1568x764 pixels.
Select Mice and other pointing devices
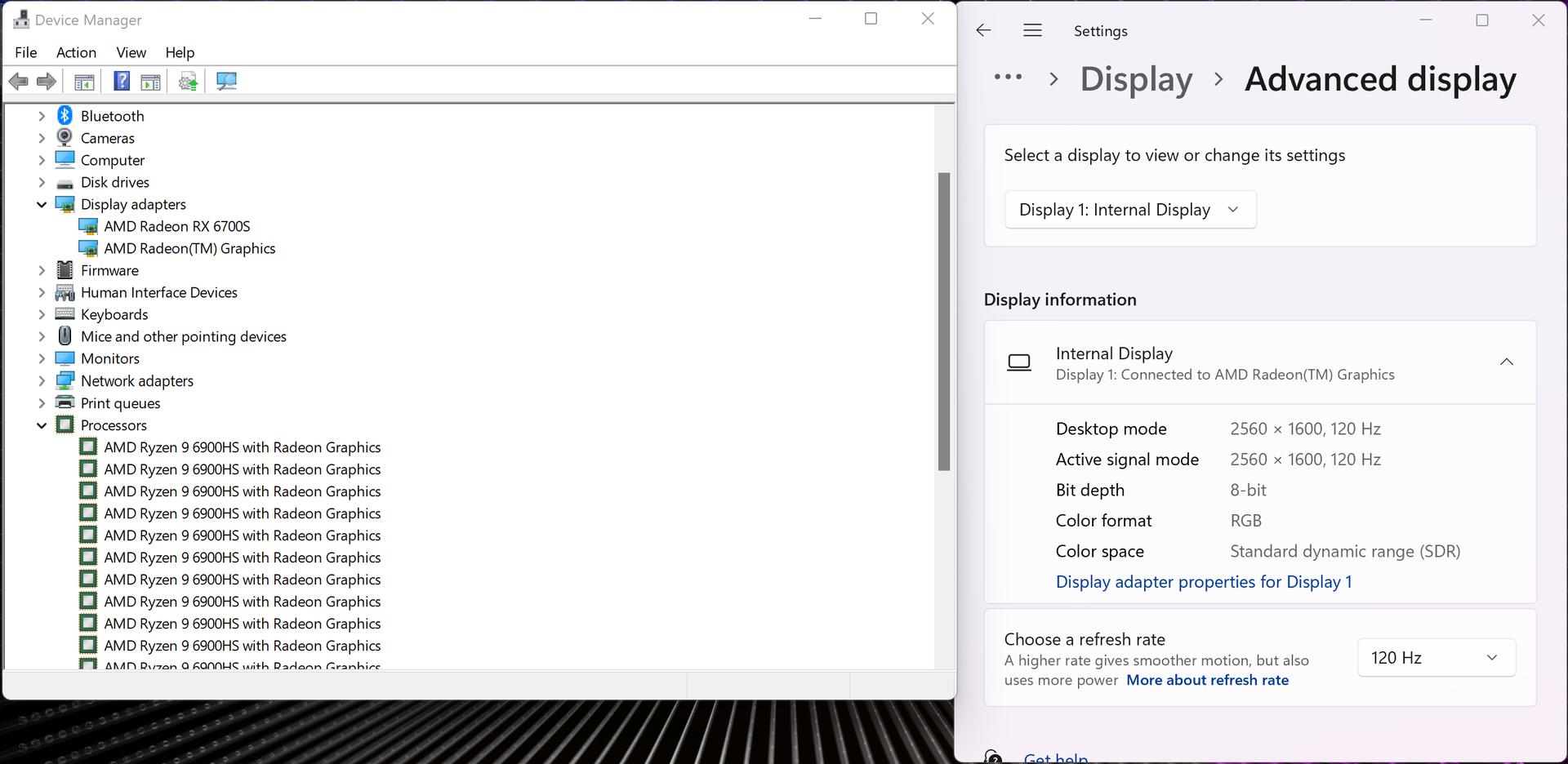click(x=184, y=336)
